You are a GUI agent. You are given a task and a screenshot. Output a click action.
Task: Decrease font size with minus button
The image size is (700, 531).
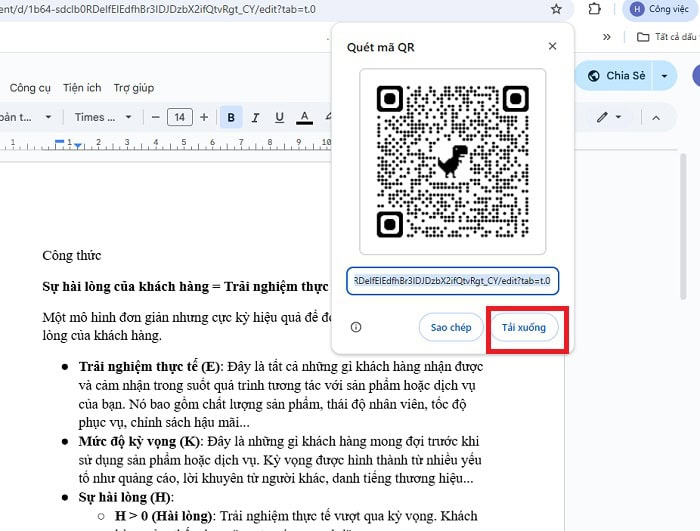[155, 117]
